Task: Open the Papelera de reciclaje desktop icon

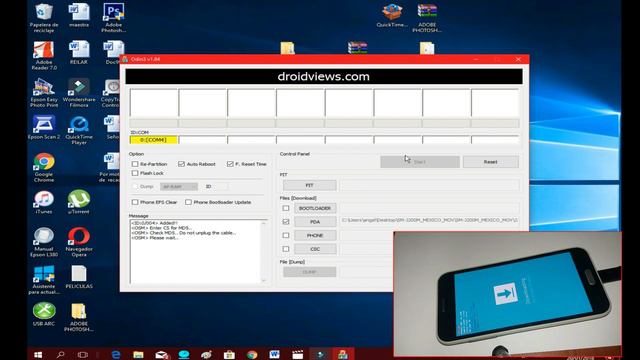Action: (x=44, y=18)
